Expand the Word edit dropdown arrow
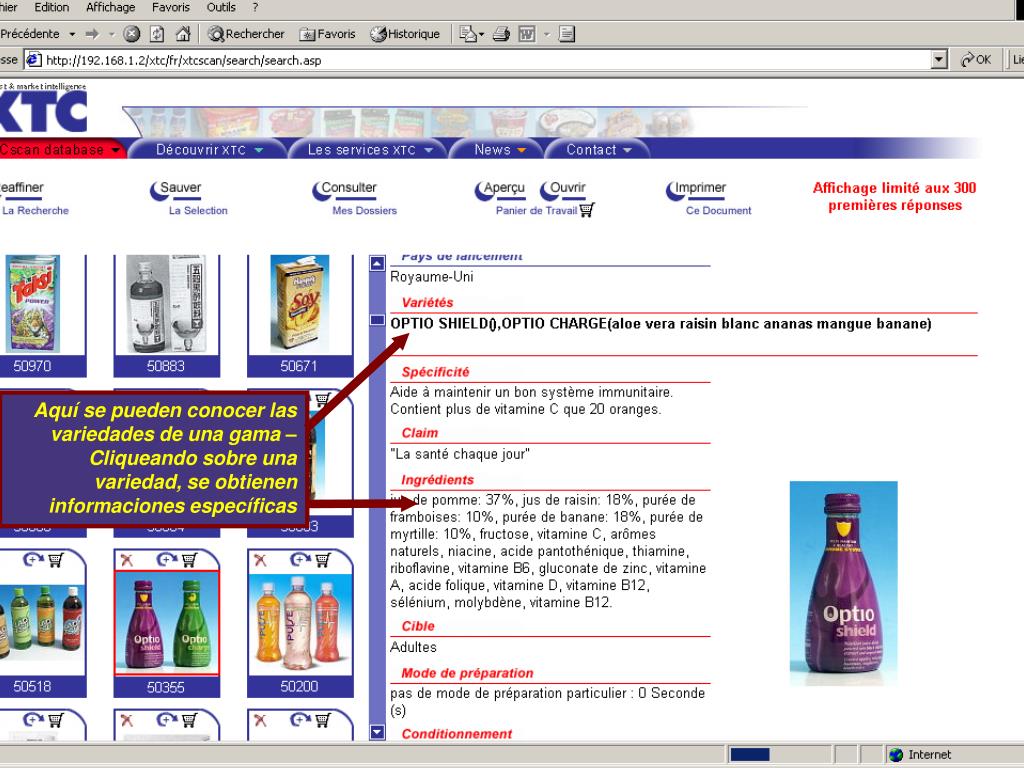The image size is (1024, 768). pos(547,34)
